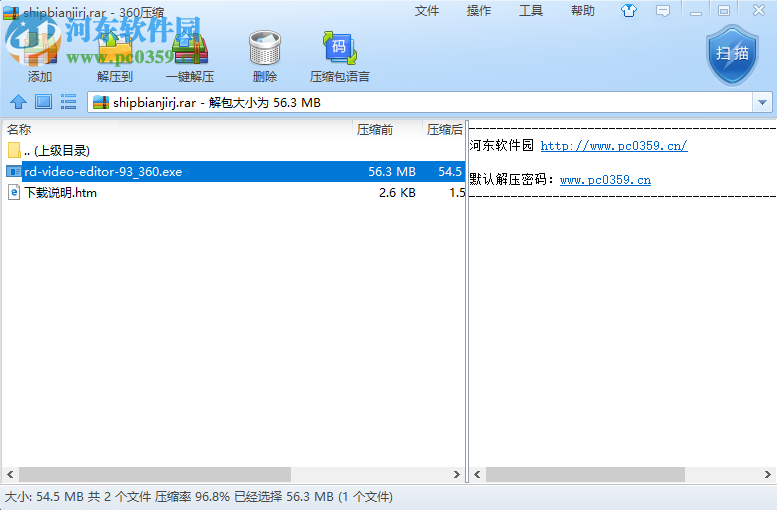Close the 360压缩 window

759,10
